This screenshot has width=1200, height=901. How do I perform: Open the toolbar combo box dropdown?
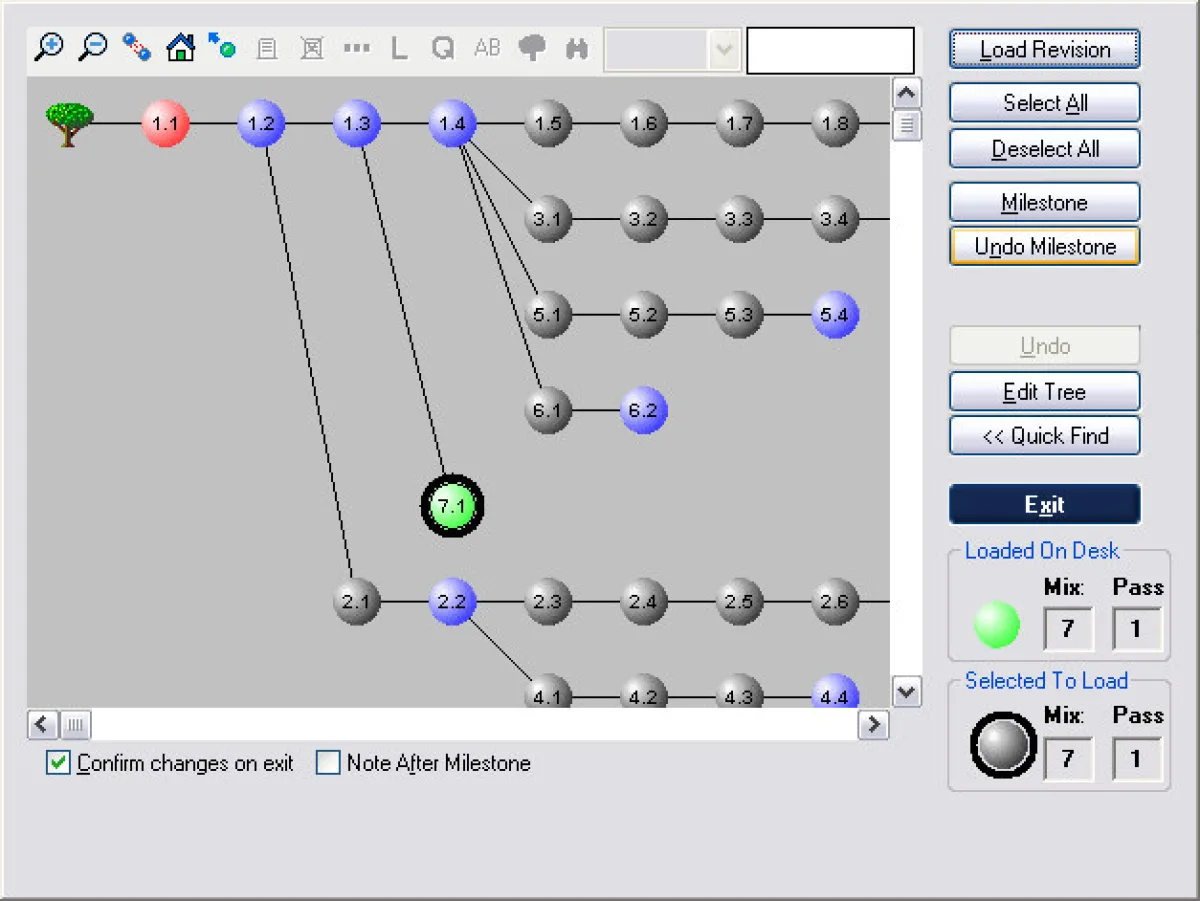pyautogui.click(x=722, y=50)
